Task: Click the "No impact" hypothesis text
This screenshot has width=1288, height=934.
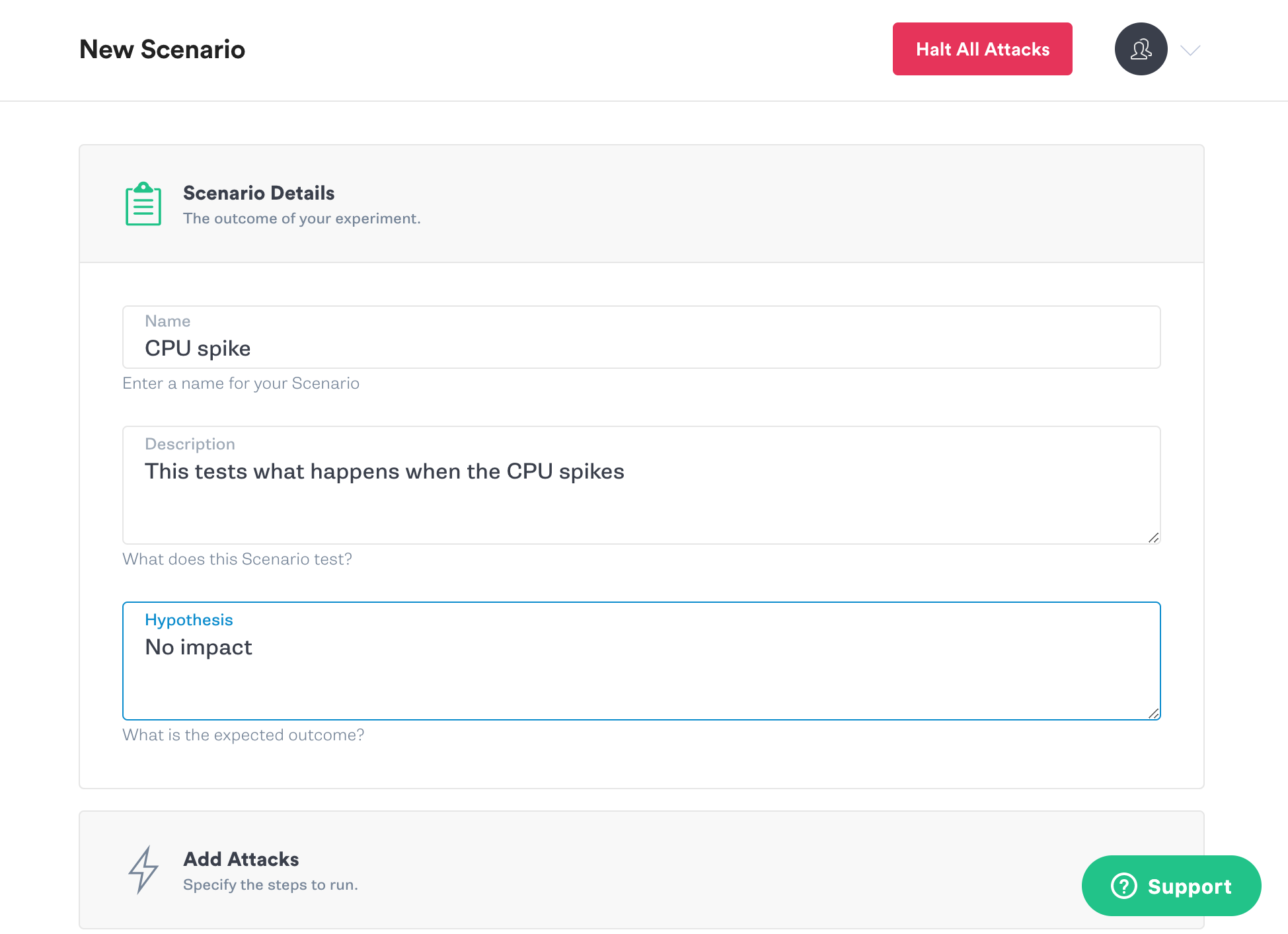Action: [x=198, y=647]
